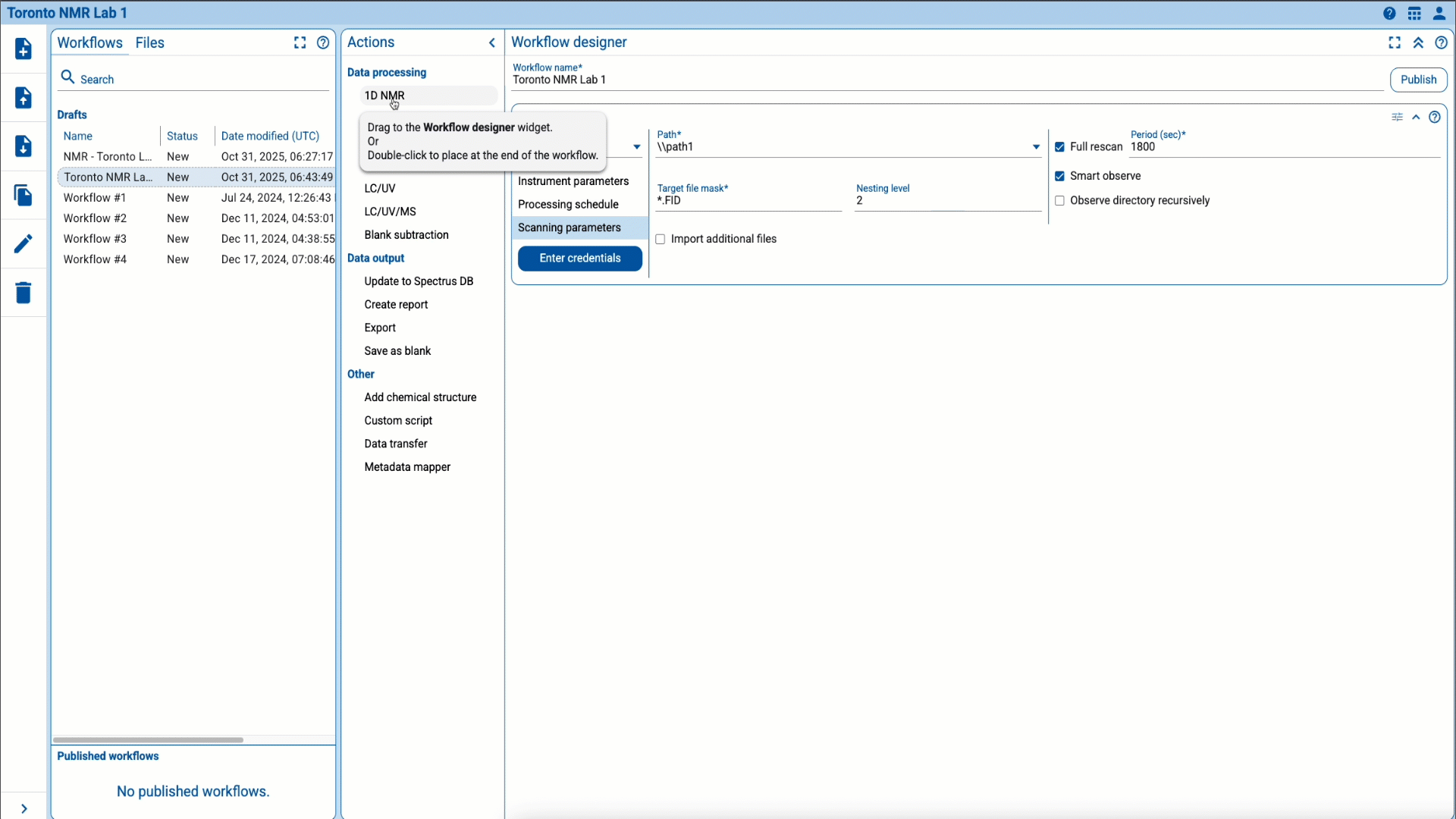Click the upload workflow icon in sidebar
This screenshot has width=1456, height=819.
tap(24, 97)
